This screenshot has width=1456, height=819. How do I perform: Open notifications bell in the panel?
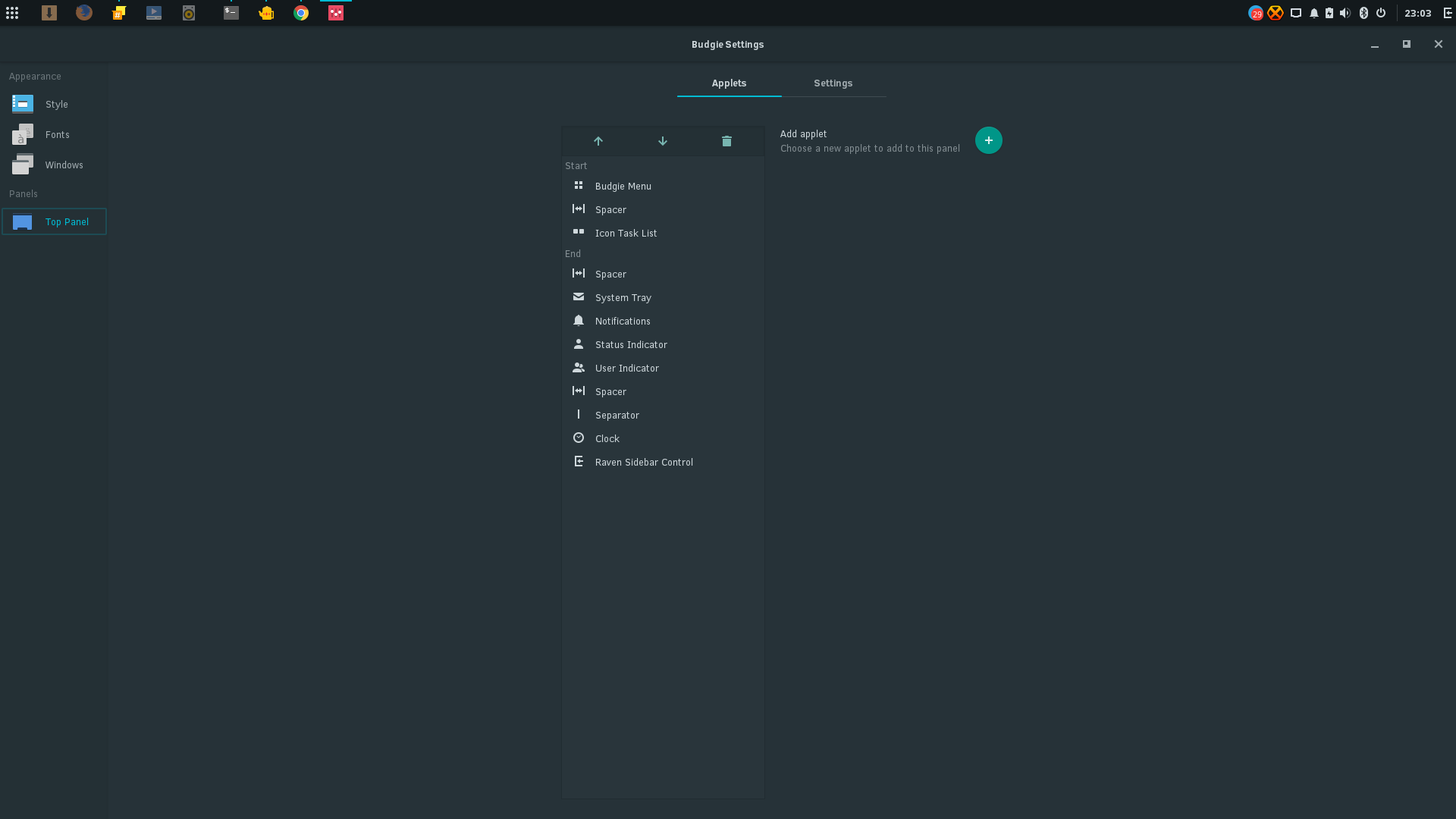click(1314, 13)
